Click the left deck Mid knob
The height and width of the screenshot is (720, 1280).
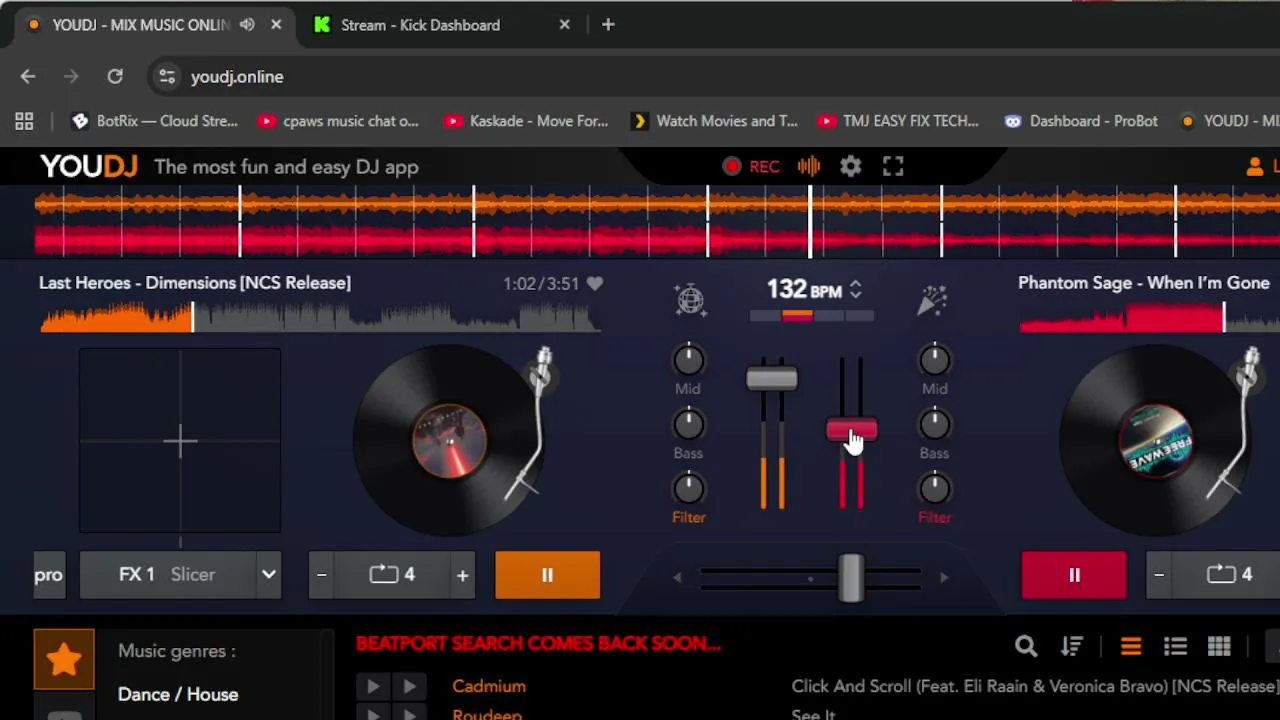[x=688, y=360]
